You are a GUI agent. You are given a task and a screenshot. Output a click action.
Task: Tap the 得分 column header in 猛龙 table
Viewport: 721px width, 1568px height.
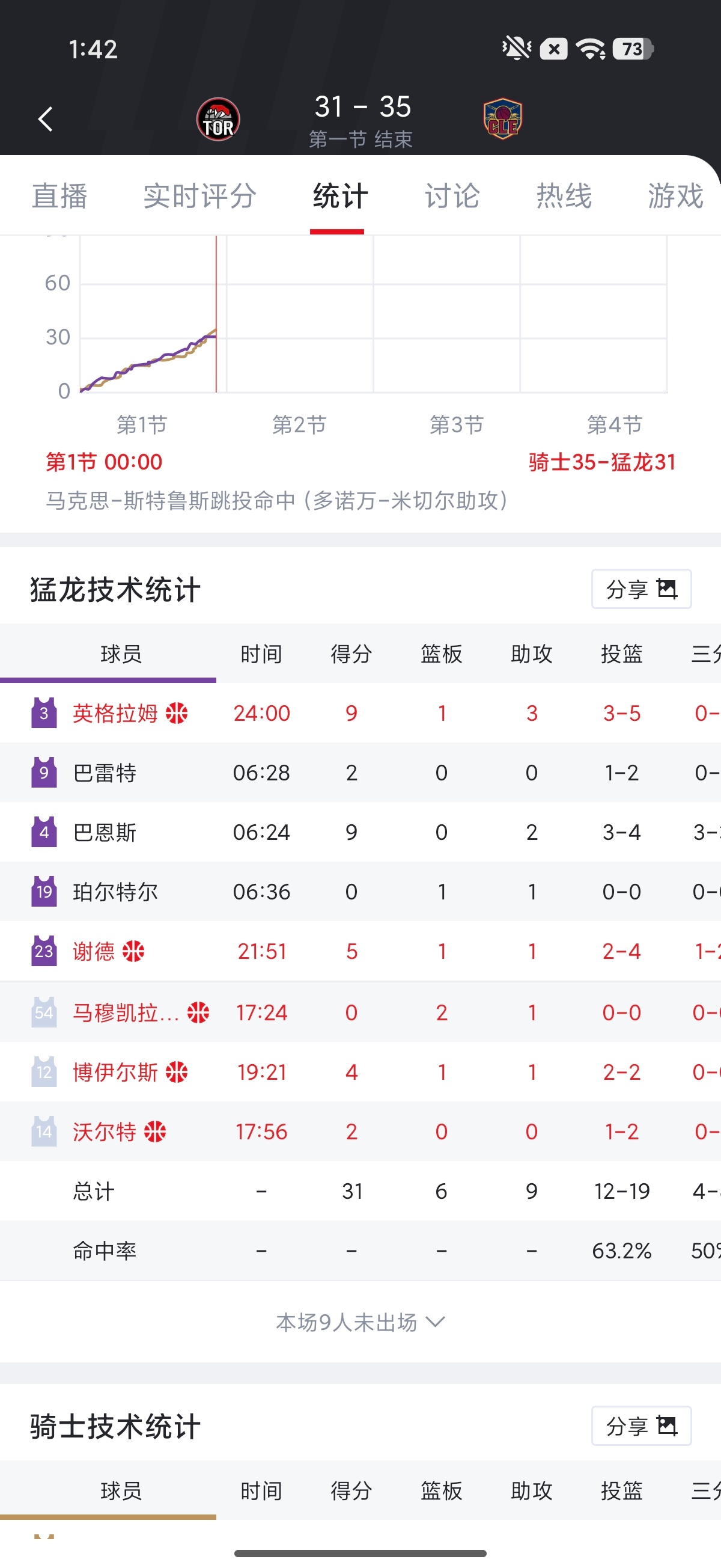351,654
